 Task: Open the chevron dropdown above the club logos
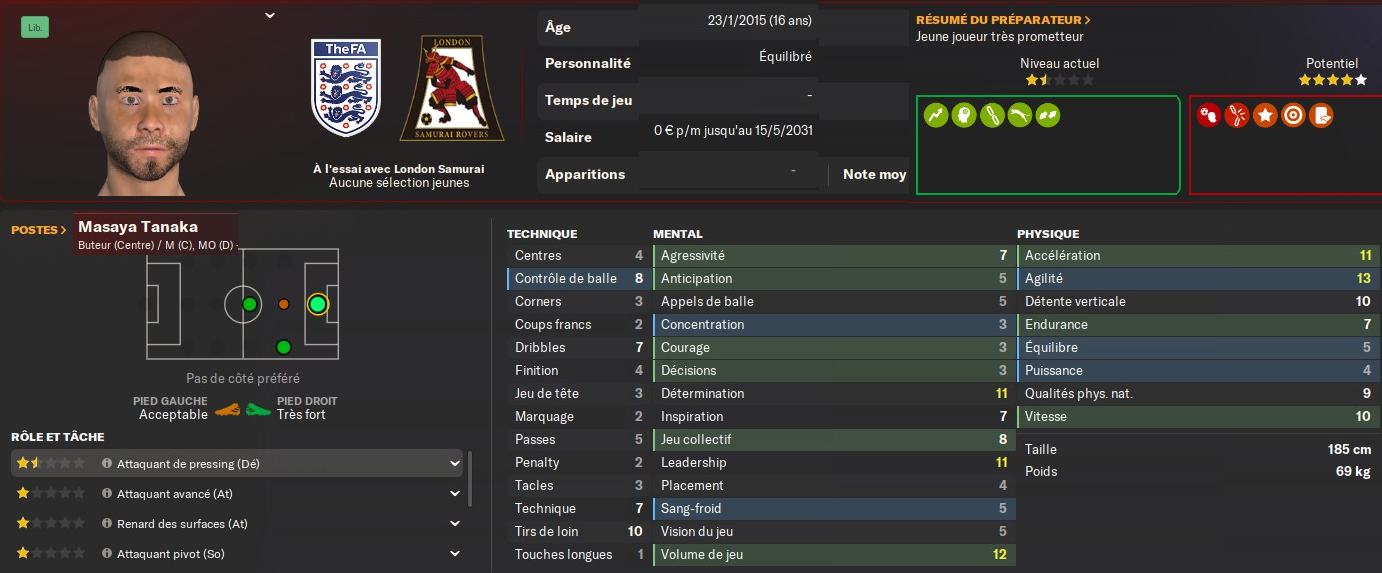pyautogui.click(x=269, y=15)
